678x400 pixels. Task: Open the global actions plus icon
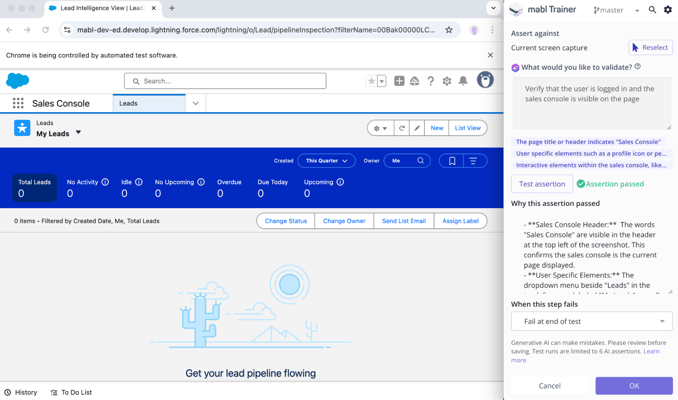[399, 81]
